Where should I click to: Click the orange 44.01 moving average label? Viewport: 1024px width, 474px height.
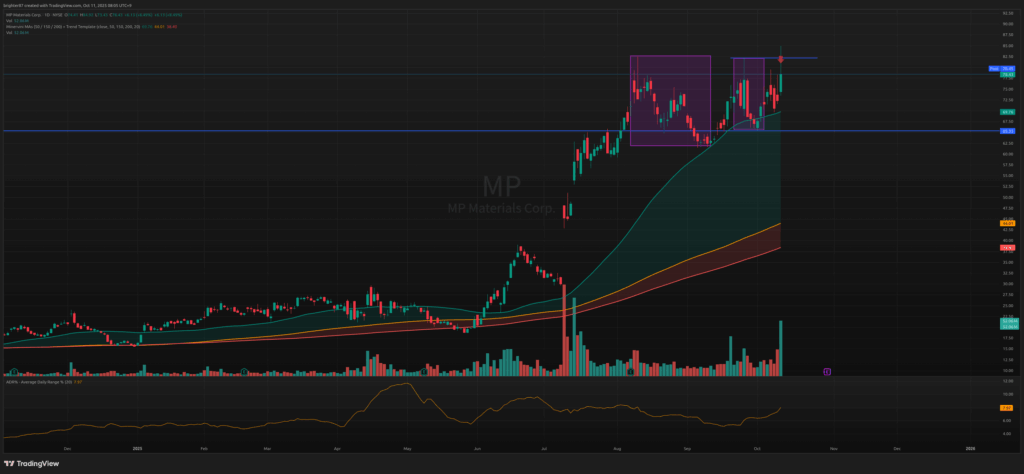coord(1007,222)
